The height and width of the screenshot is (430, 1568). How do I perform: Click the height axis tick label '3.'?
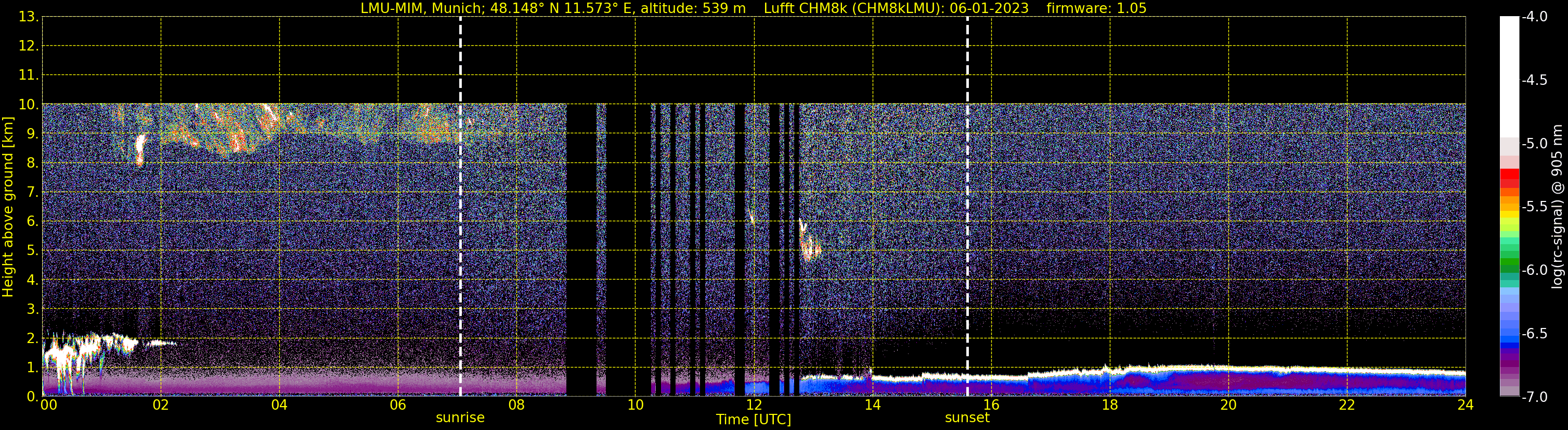coord(32,309)
